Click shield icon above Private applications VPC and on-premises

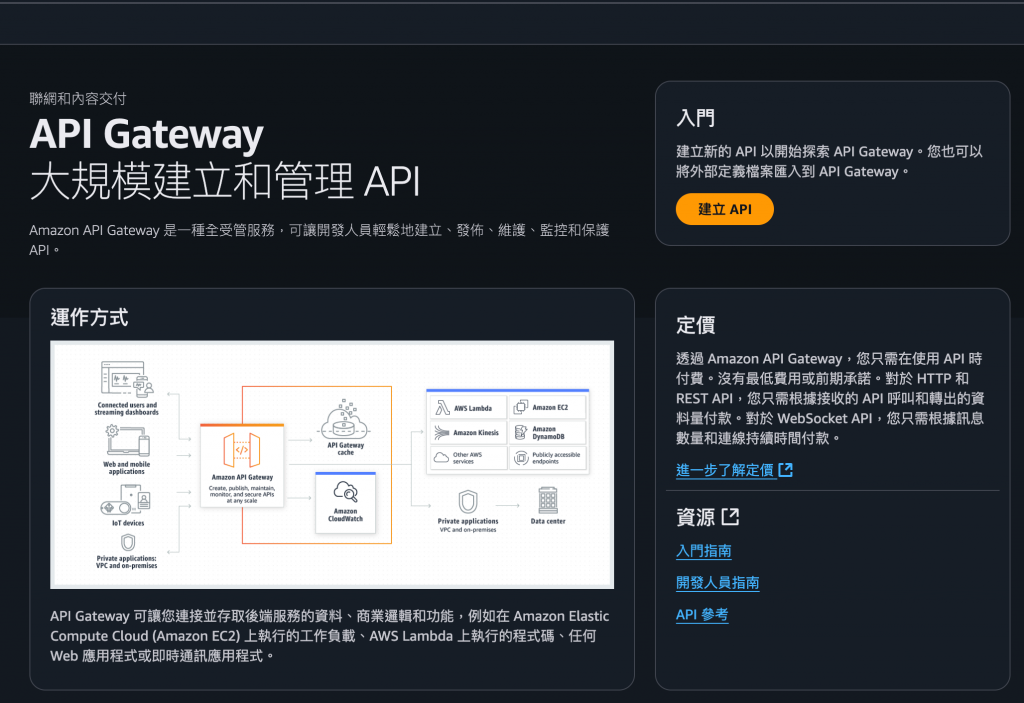[x=468, y=502]
